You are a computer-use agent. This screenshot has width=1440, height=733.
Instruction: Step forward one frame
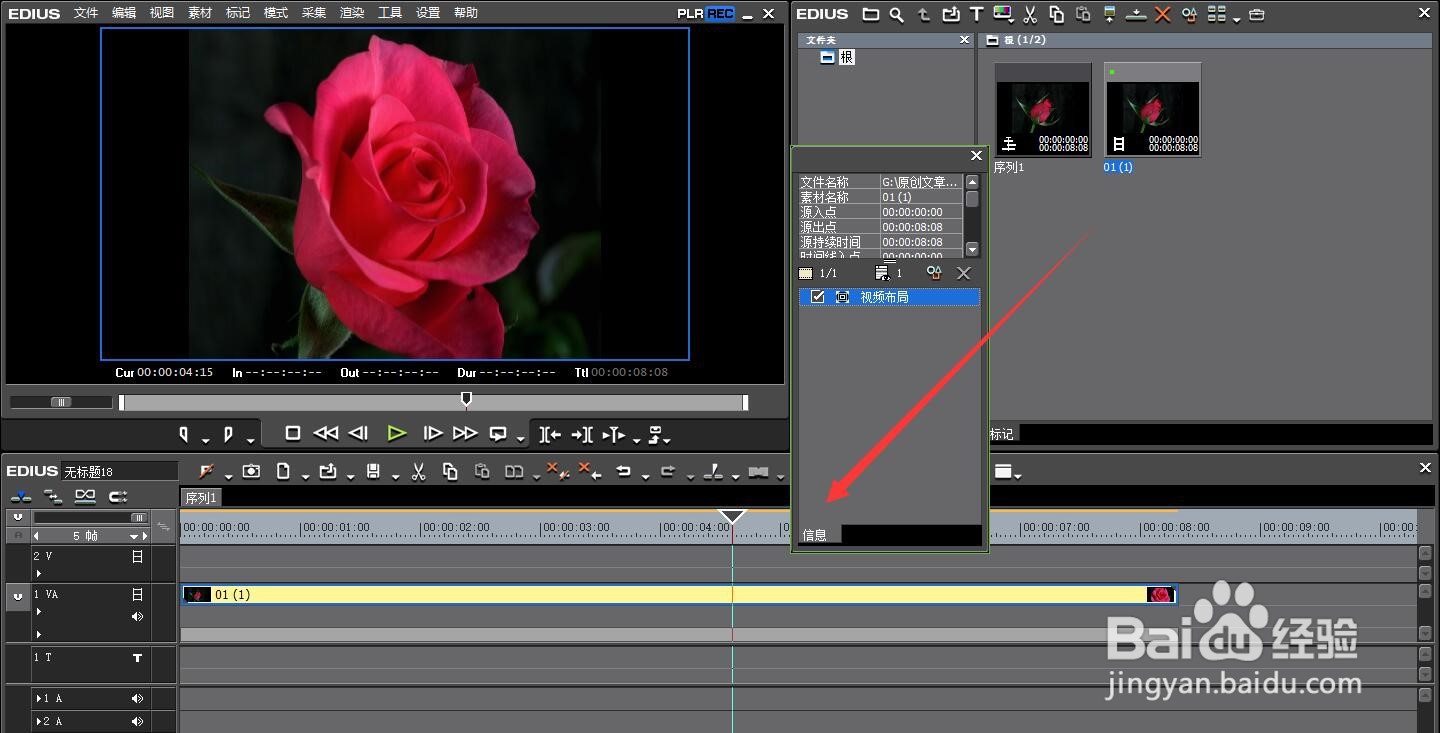[x=433, y=433]
